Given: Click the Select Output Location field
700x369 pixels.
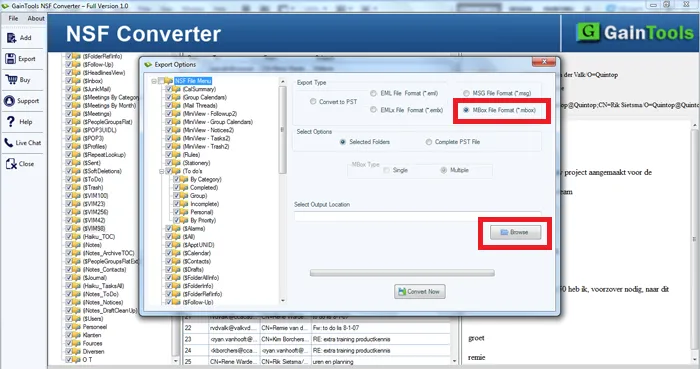Looking at the screenshot, I should tap(417, 216).
